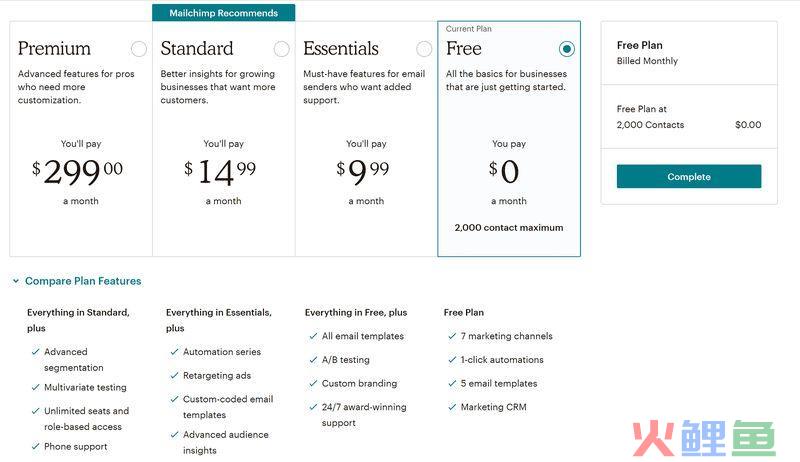Click checkmark icon next to Marketing CRM

452,407
